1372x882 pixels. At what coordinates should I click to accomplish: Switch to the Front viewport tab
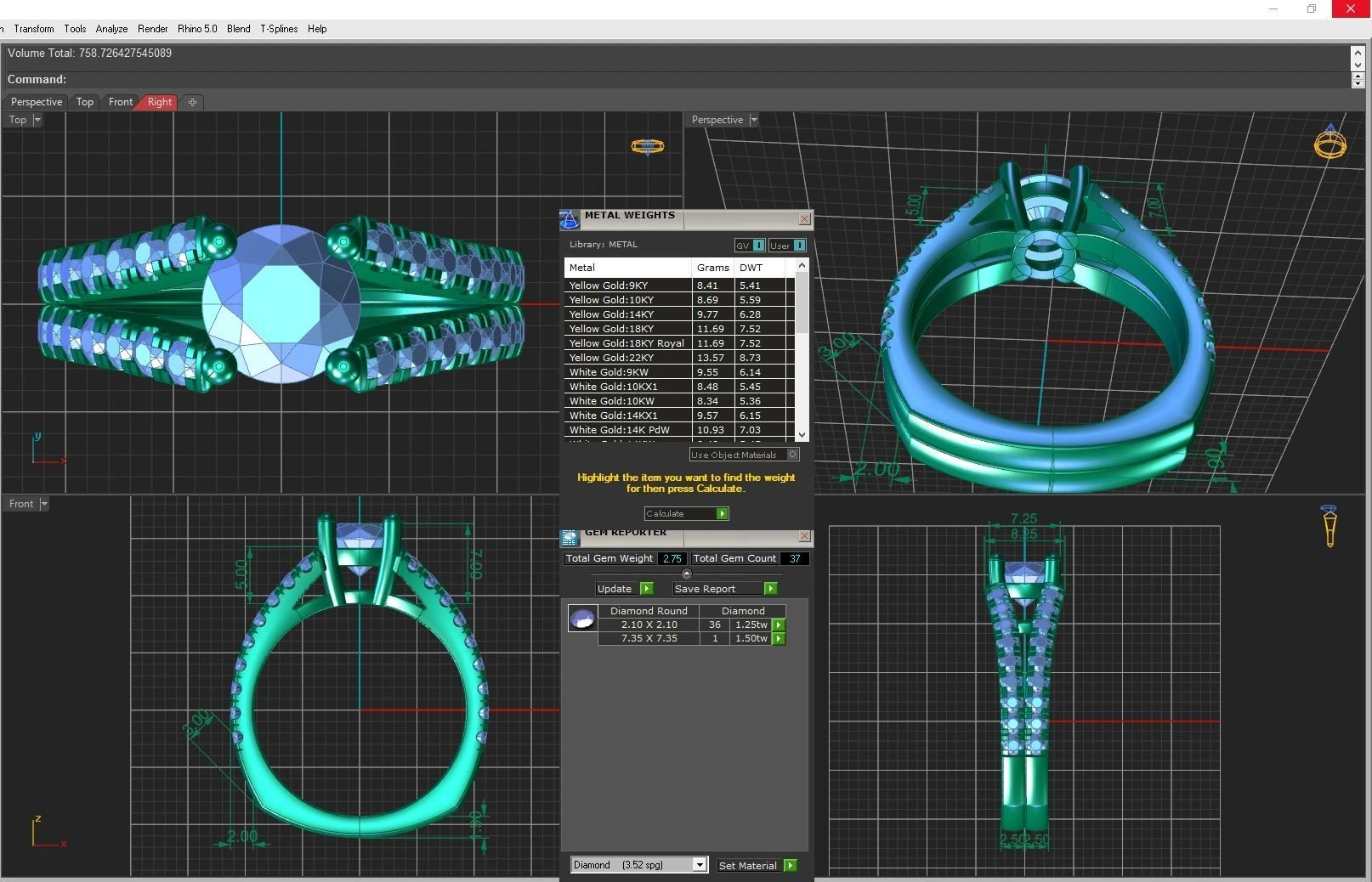pyautogui.click(x=121, y=102)
